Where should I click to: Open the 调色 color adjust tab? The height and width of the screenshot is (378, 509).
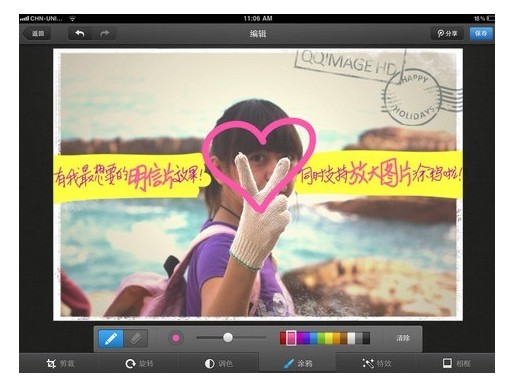coord(219,363)
